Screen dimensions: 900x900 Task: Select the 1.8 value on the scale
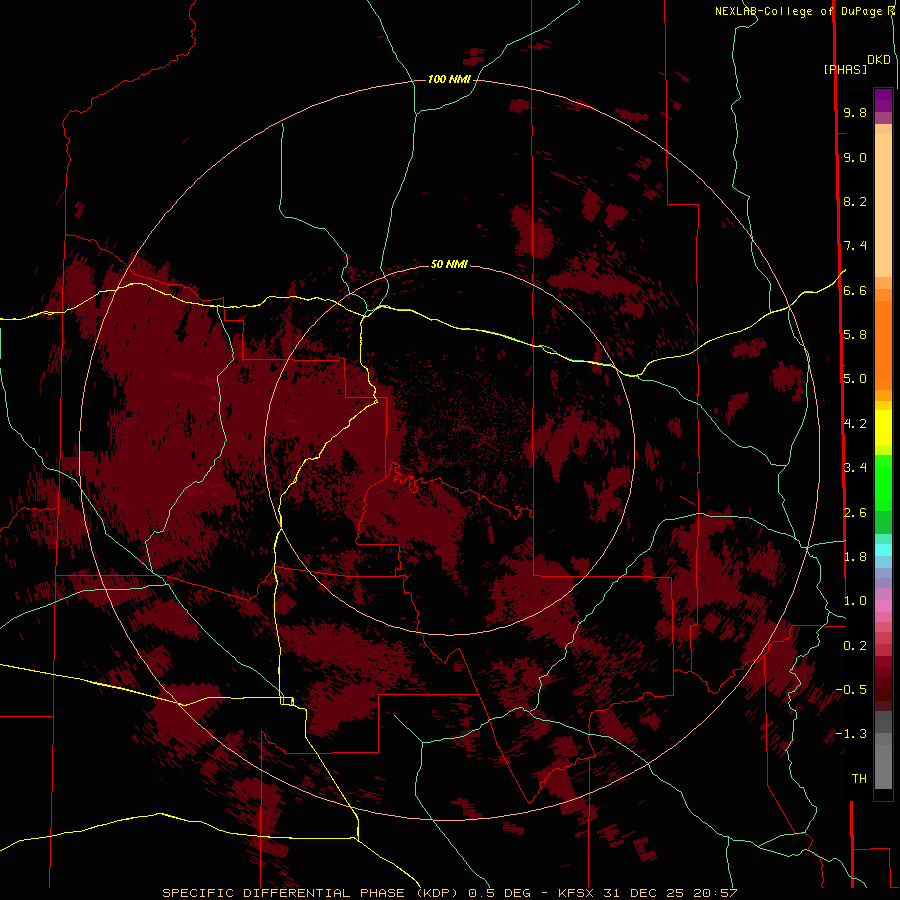(855, 556)
